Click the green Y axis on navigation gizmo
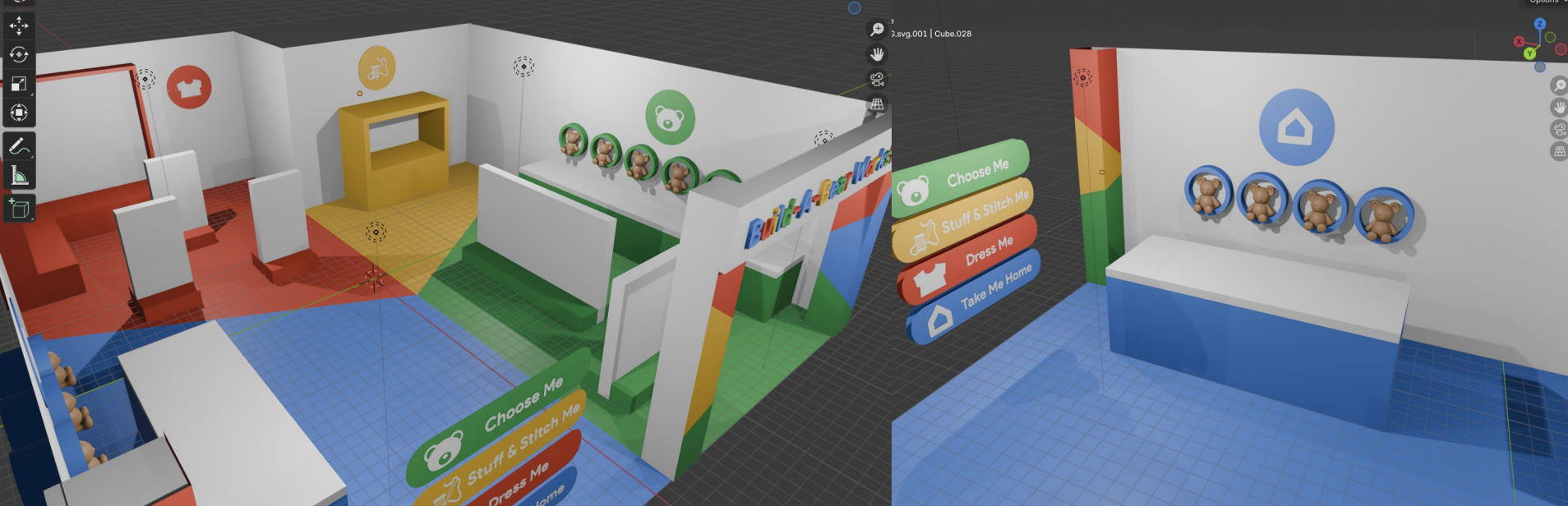The width and height of the screenshot is (1568, 506). [x=1529, y=53]
